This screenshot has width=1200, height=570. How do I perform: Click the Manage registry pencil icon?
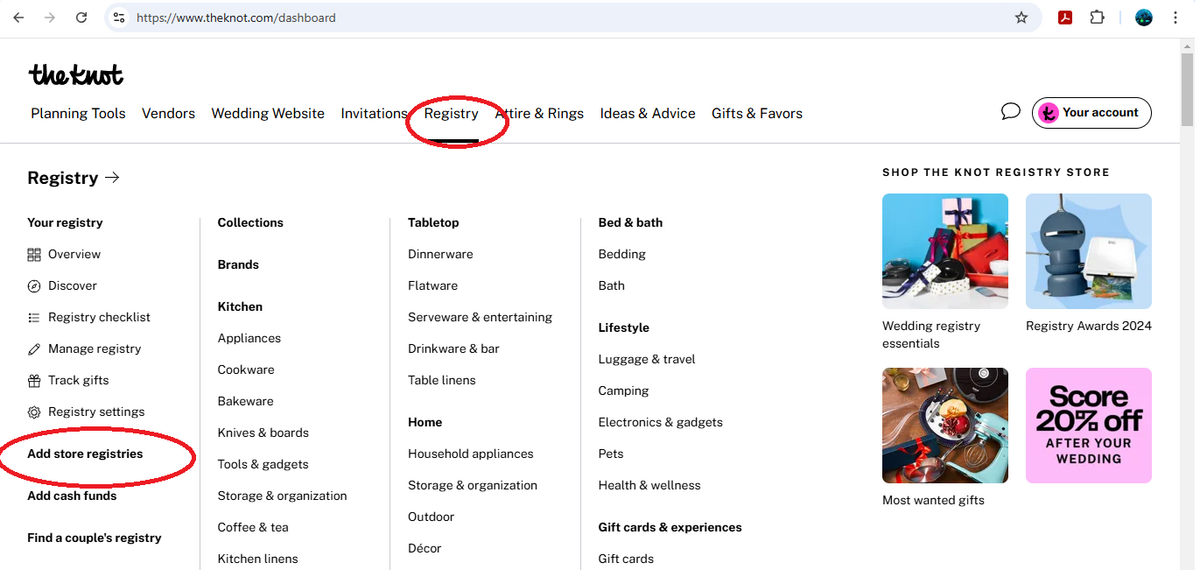point(34,349)
